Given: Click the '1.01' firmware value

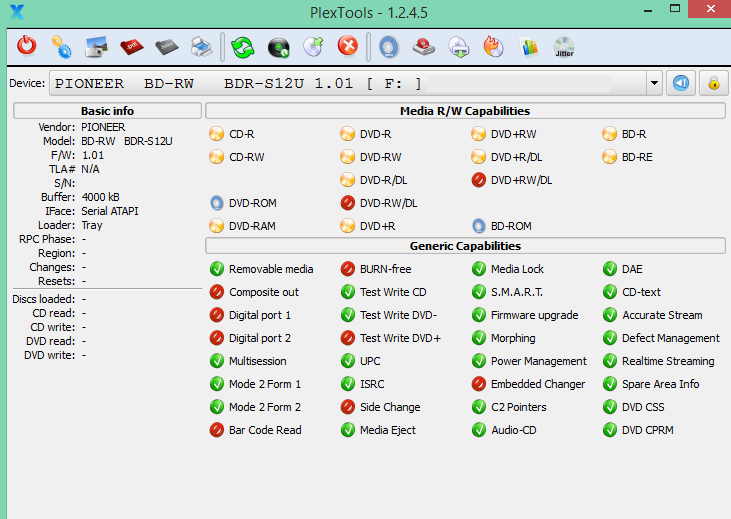Looking at the screenshot, I should click(93, 155).
